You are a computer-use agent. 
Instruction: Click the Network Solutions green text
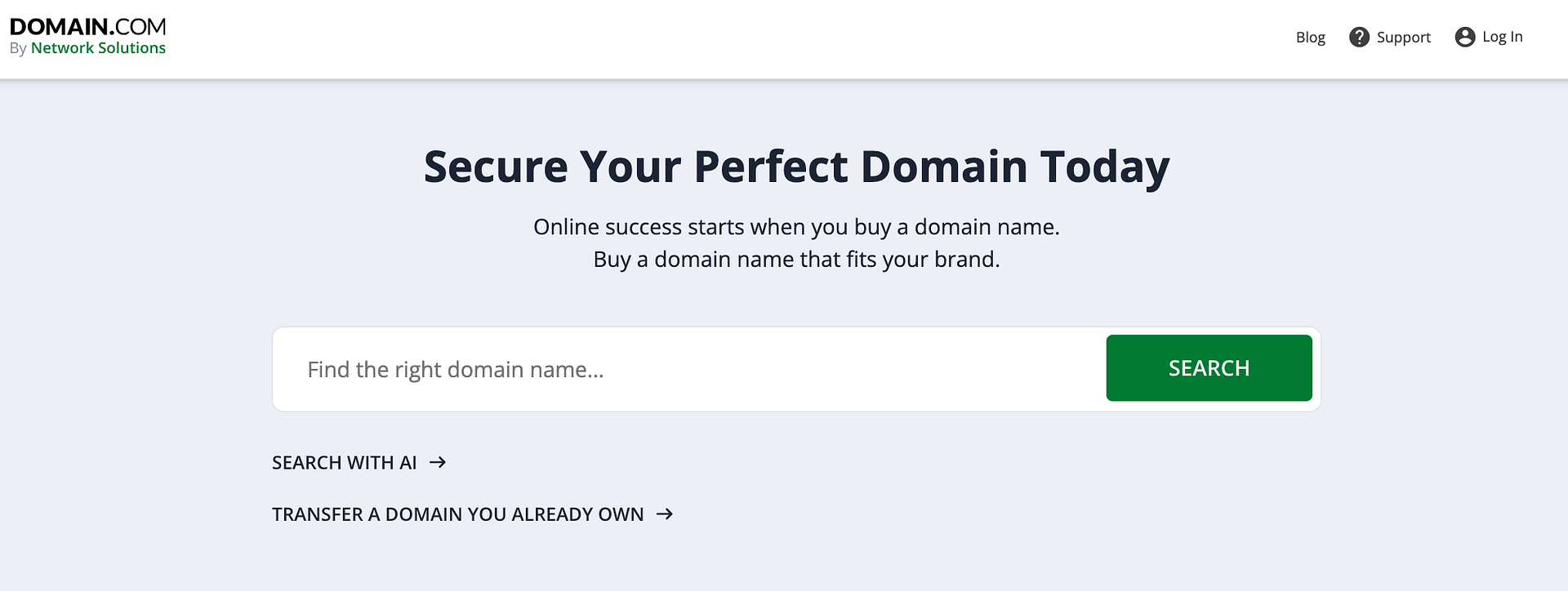[98, 48]
